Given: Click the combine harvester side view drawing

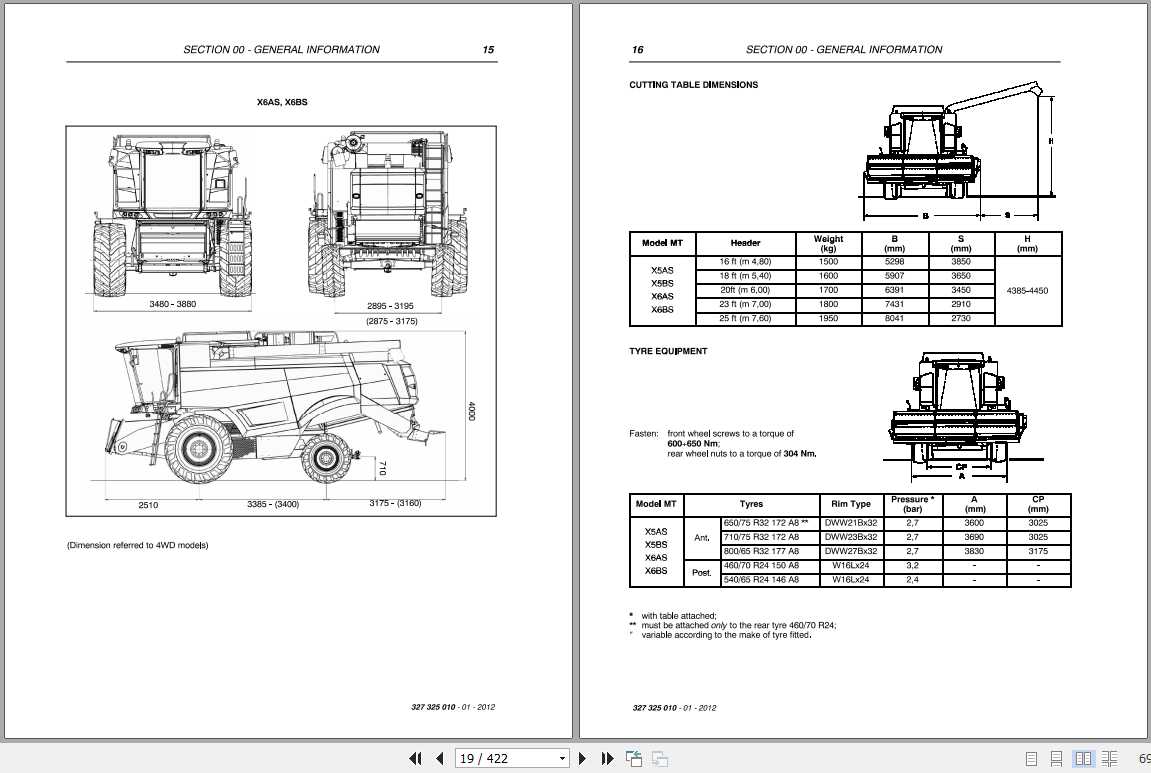Looking at the screenshot, I should point(270,420).
